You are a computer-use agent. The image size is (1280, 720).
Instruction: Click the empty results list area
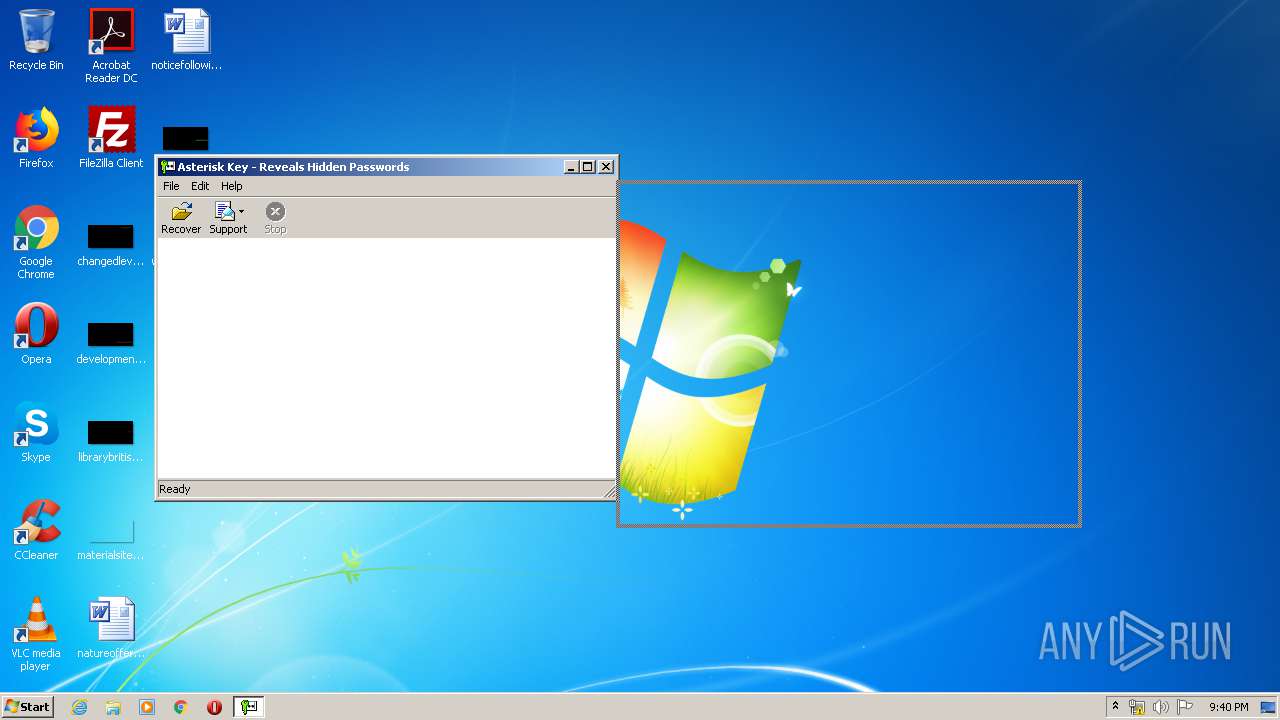pyautogui.click(x=386, y=358)
